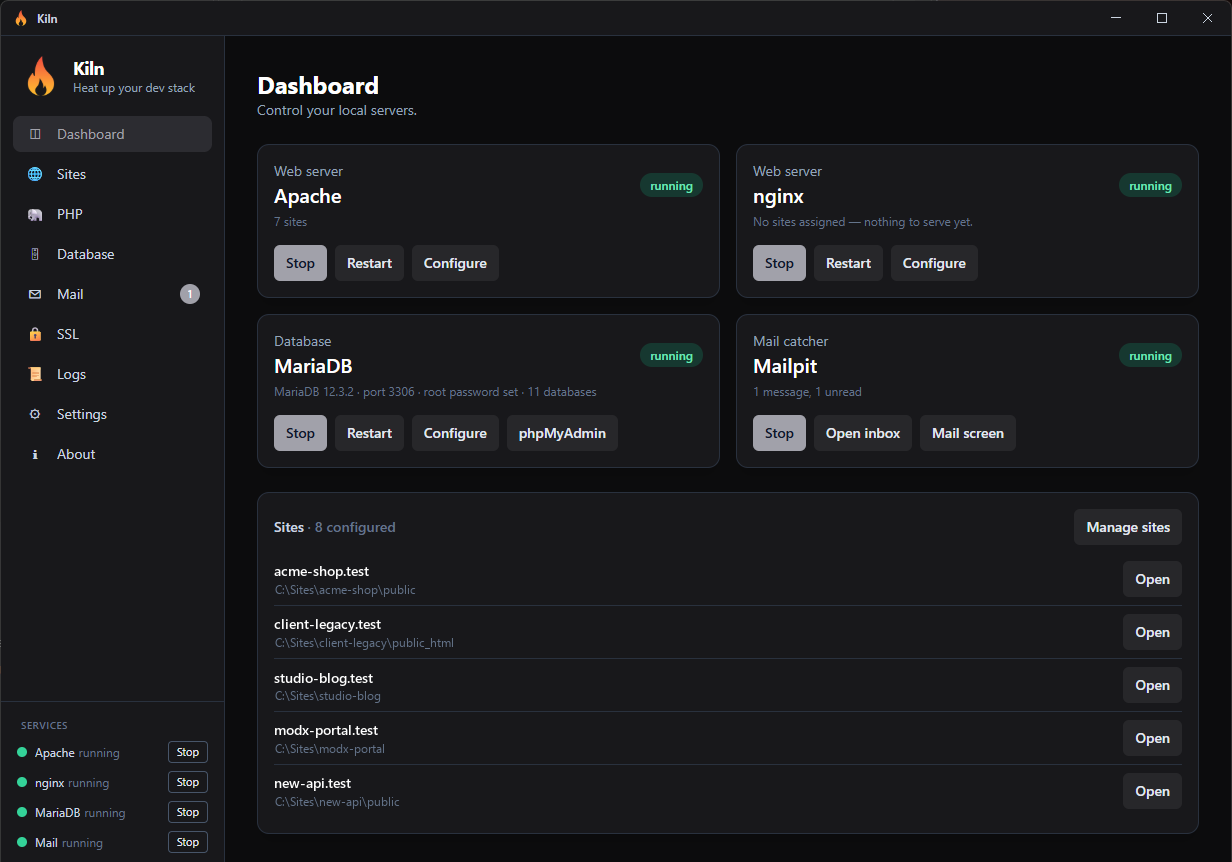
Task: Click the Mail envelope icon
Action: pyautogui.click(x=35, y=294)
